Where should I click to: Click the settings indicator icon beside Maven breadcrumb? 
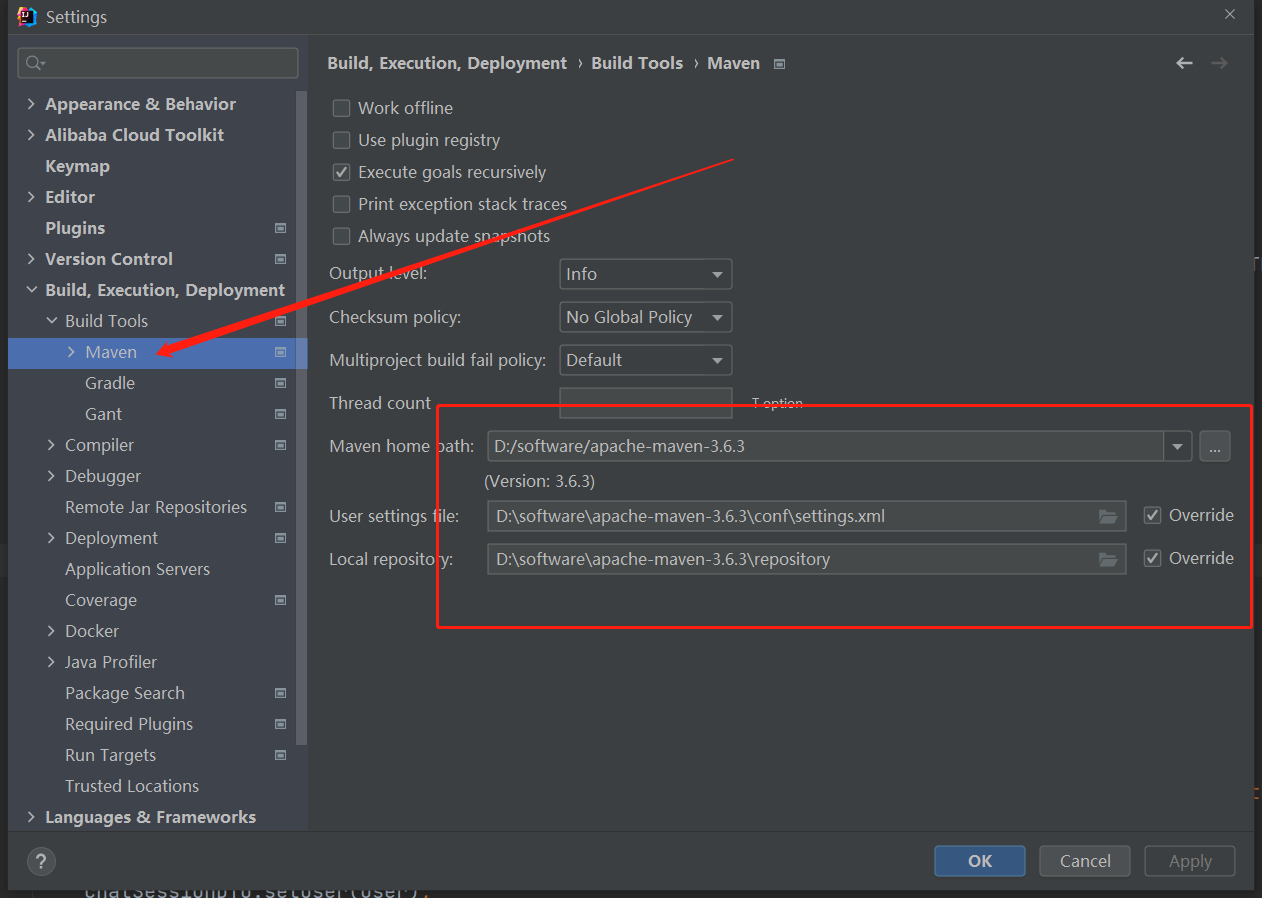coord(778,62)
